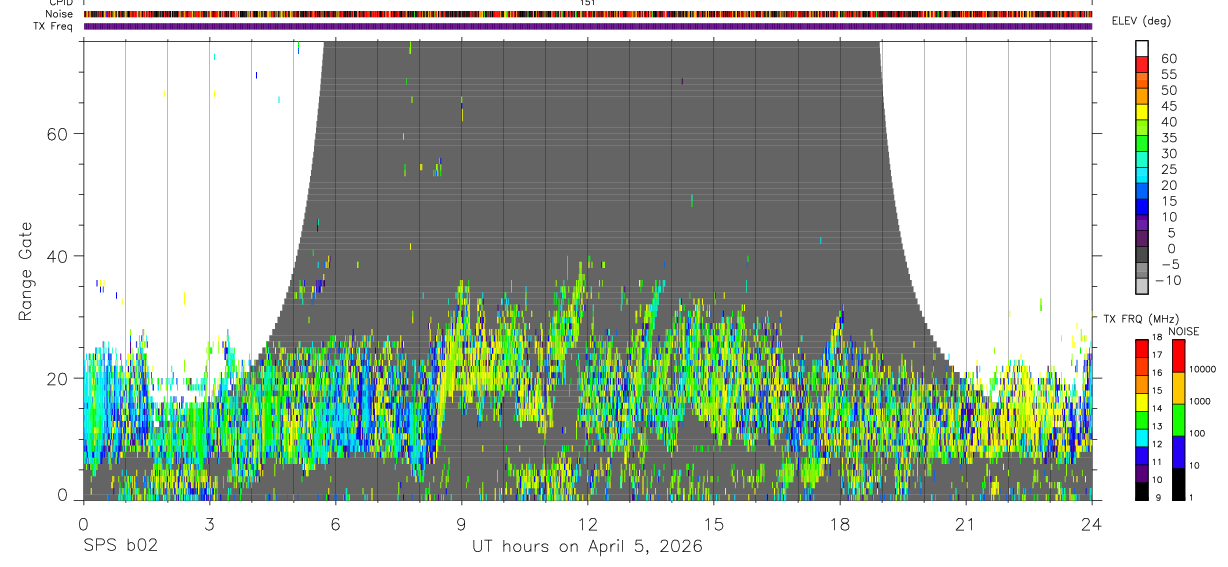Click the 'UT hours on April 5, 2026' label
1228x567 pixels.
[x=587, y=547]
